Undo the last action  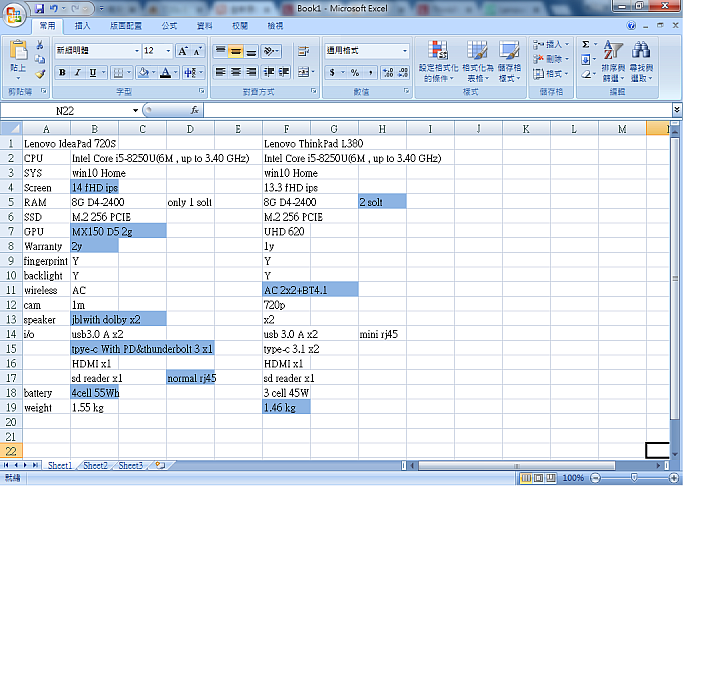coord(54,8)
